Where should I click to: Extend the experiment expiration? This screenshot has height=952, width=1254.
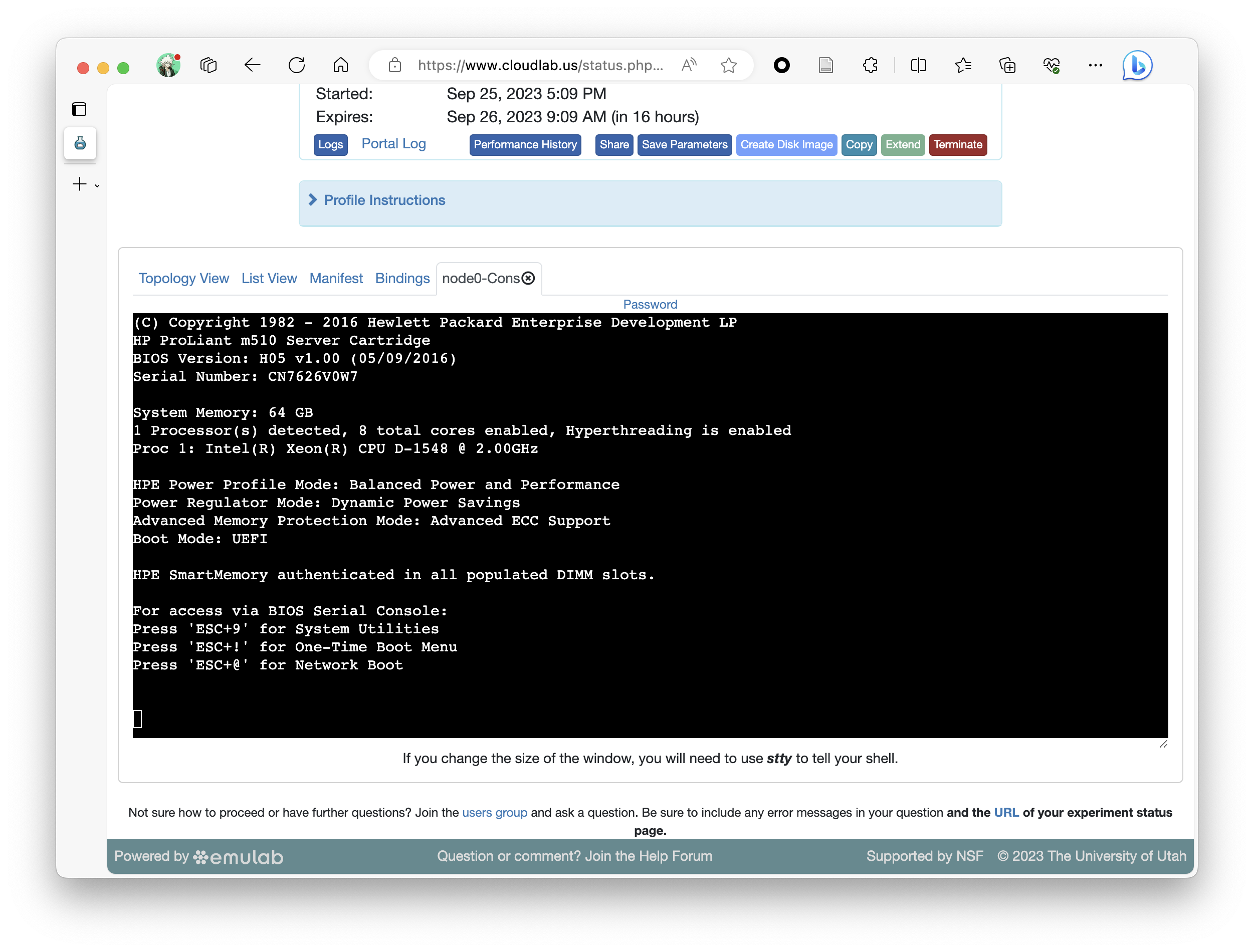tap(903, 144)
